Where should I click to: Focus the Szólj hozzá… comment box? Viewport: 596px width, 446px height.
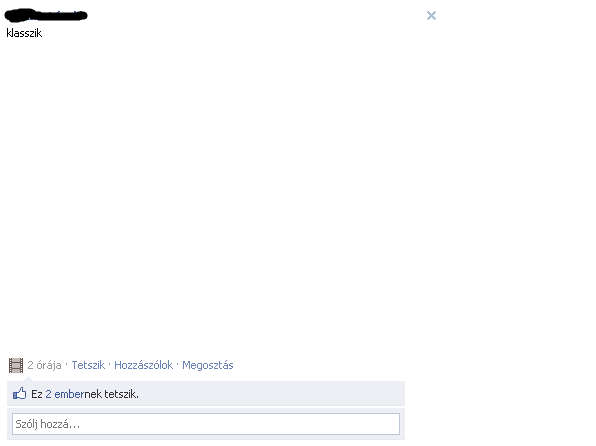coord(206,424)
